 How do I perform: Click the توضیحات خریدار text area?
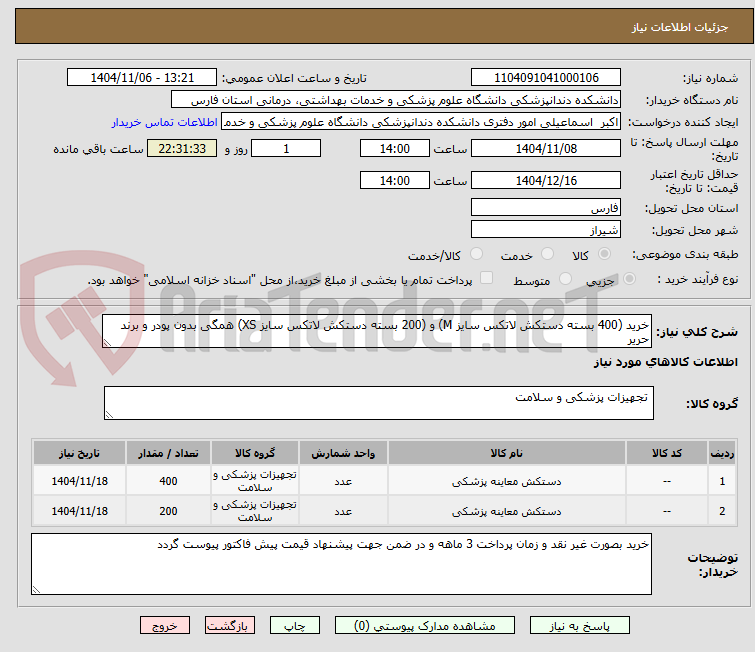[341, 564]
